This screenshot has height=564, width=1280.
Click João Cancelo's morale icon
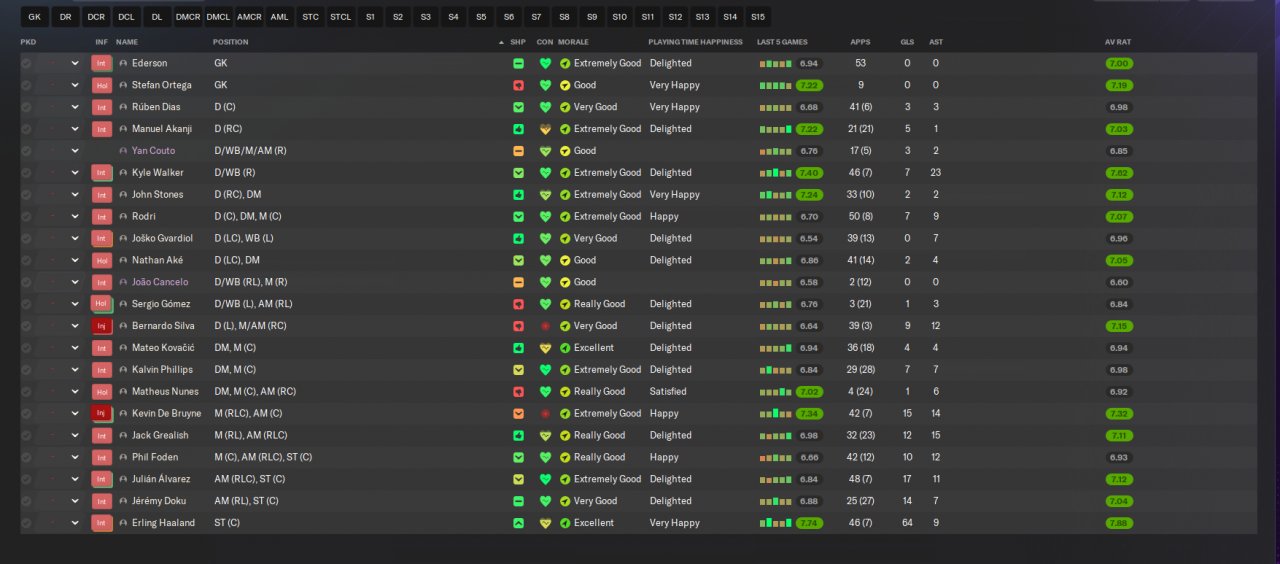pyautogui.click(x=565, y=282)
